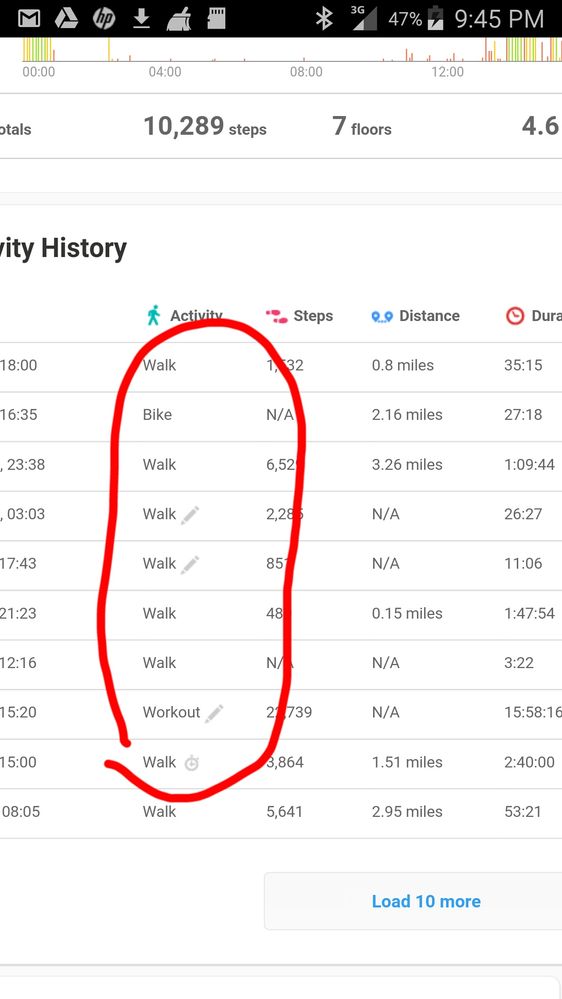This screenshot has width=562, height=999.
Task: Click the Steps column header
Action: (299, 315)
